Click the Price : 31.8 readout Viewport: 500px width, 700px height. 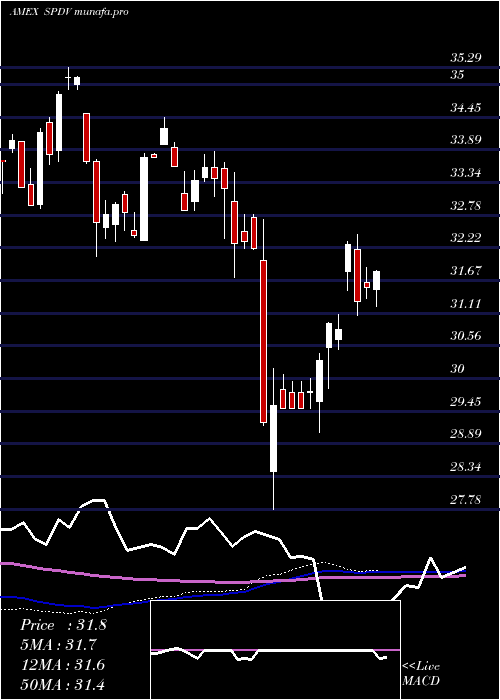63,625
